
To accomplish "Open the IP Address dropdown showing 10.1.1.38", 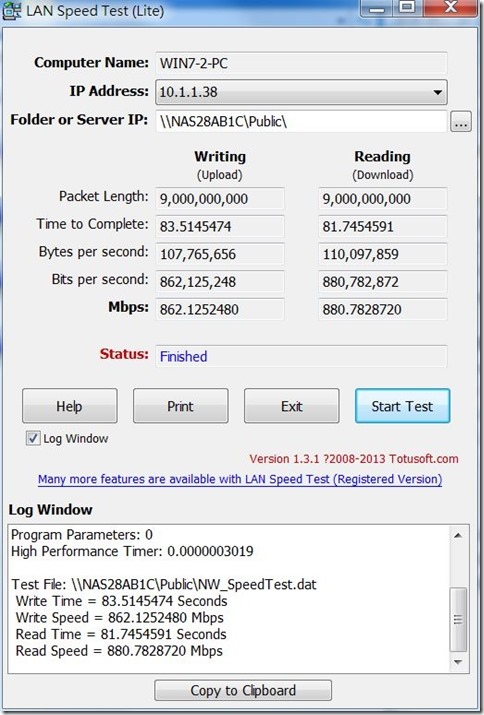I will point(301,92).
